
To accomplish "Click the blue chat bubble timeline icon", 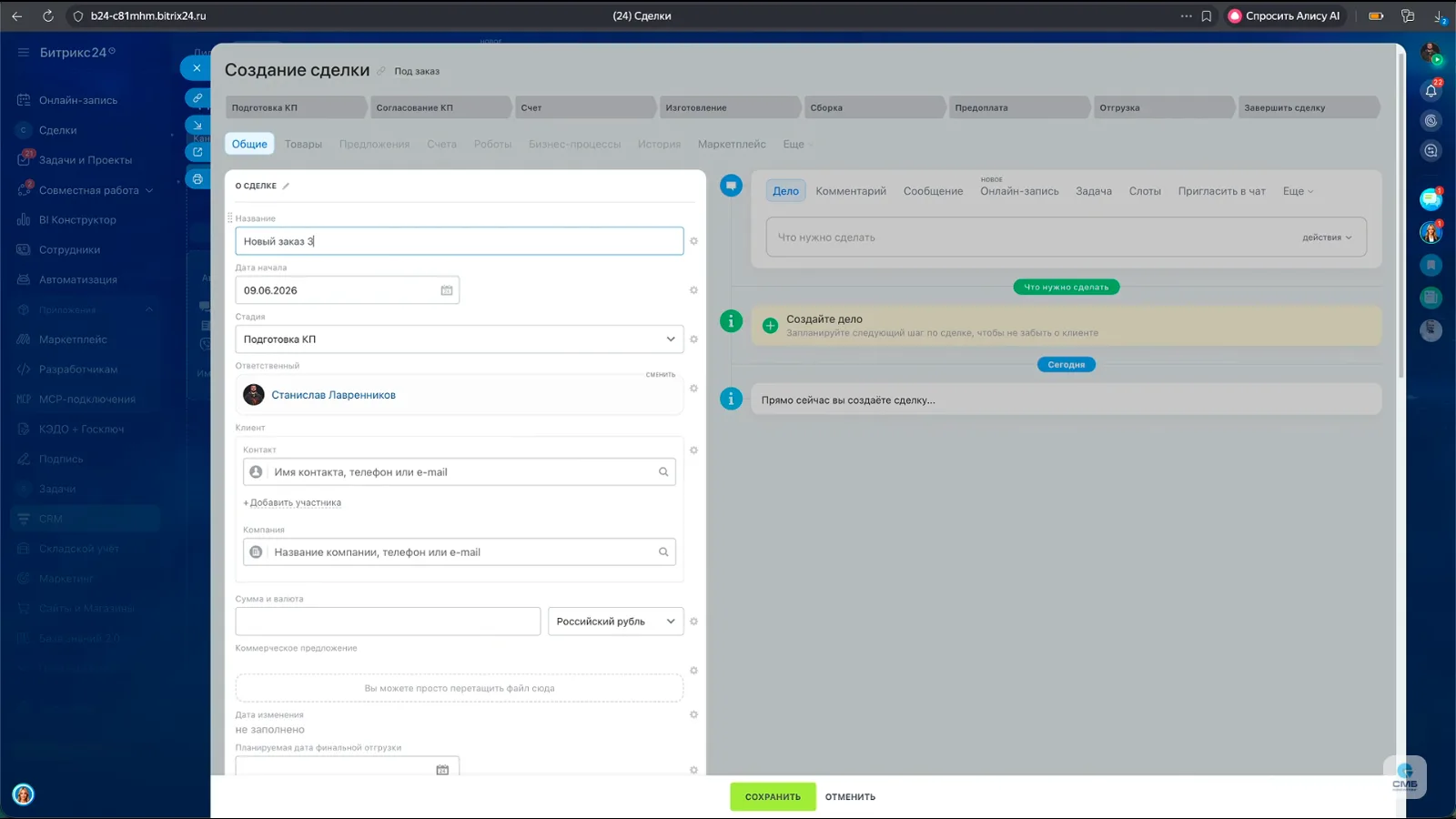I will 731,186.
